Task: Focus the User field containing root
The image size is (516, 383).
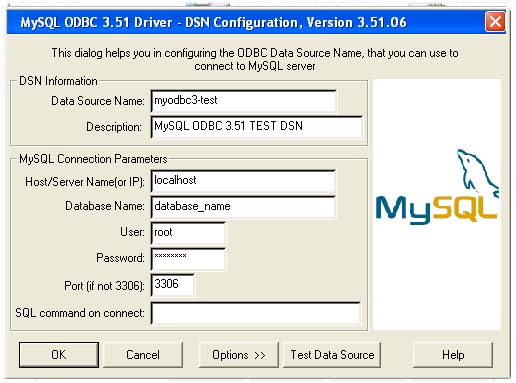Action: click(188, 233)
